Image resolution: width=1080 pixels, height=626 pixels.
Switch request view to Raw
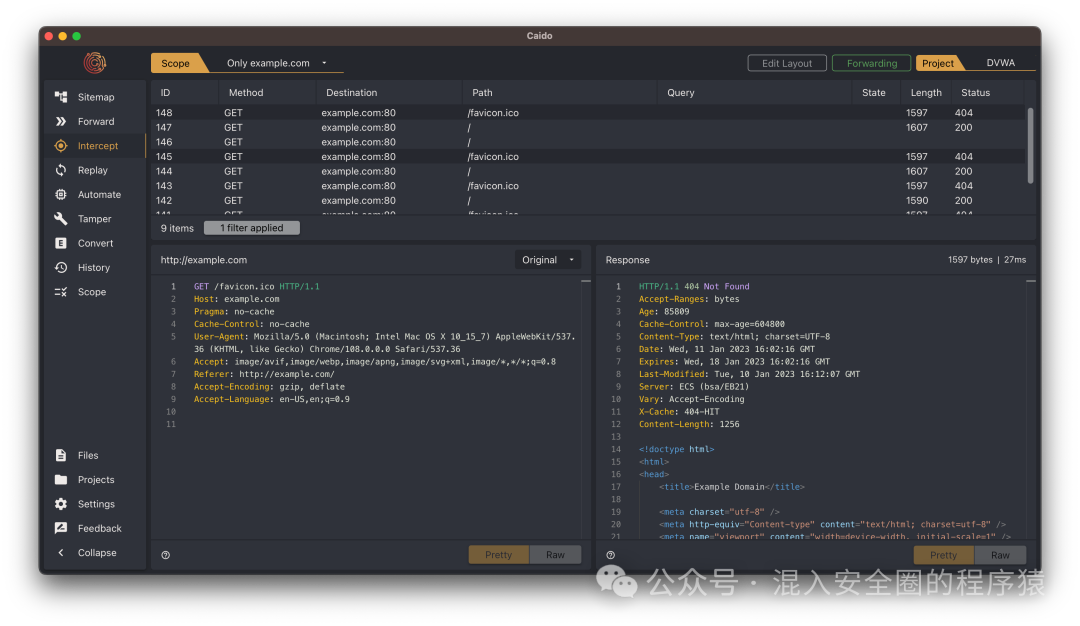click(555, 555)
